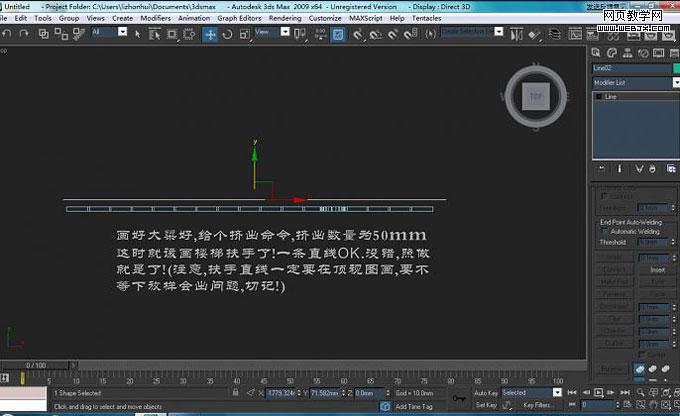Viewport: 680px width, 416px height.
Task: Activate the Select and Rotate tool
Action: (x=227, y=34)
